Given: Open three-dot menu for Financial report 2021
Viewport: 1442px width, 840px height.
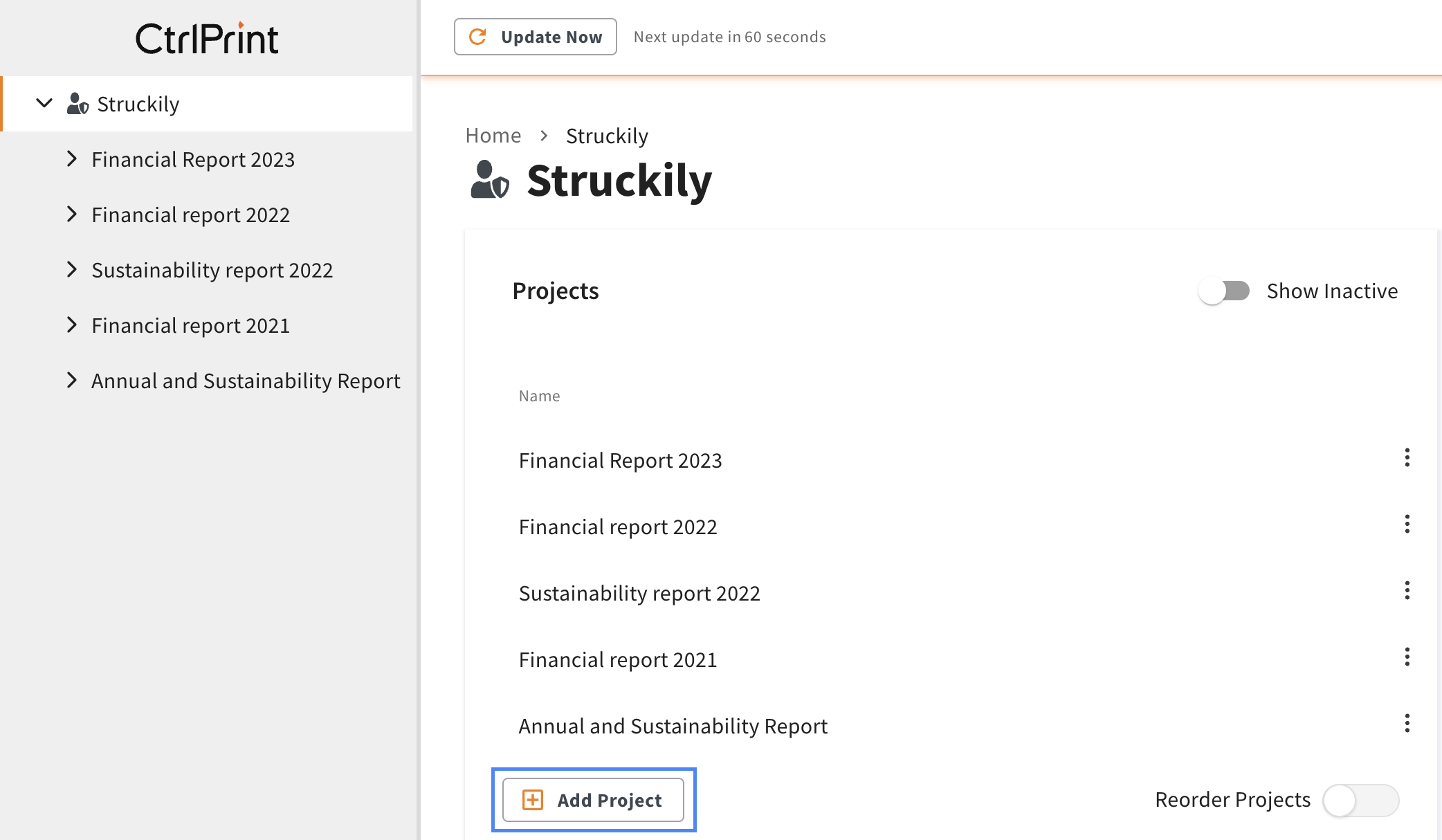Looking at the screenshot, I should [1407, 657].
